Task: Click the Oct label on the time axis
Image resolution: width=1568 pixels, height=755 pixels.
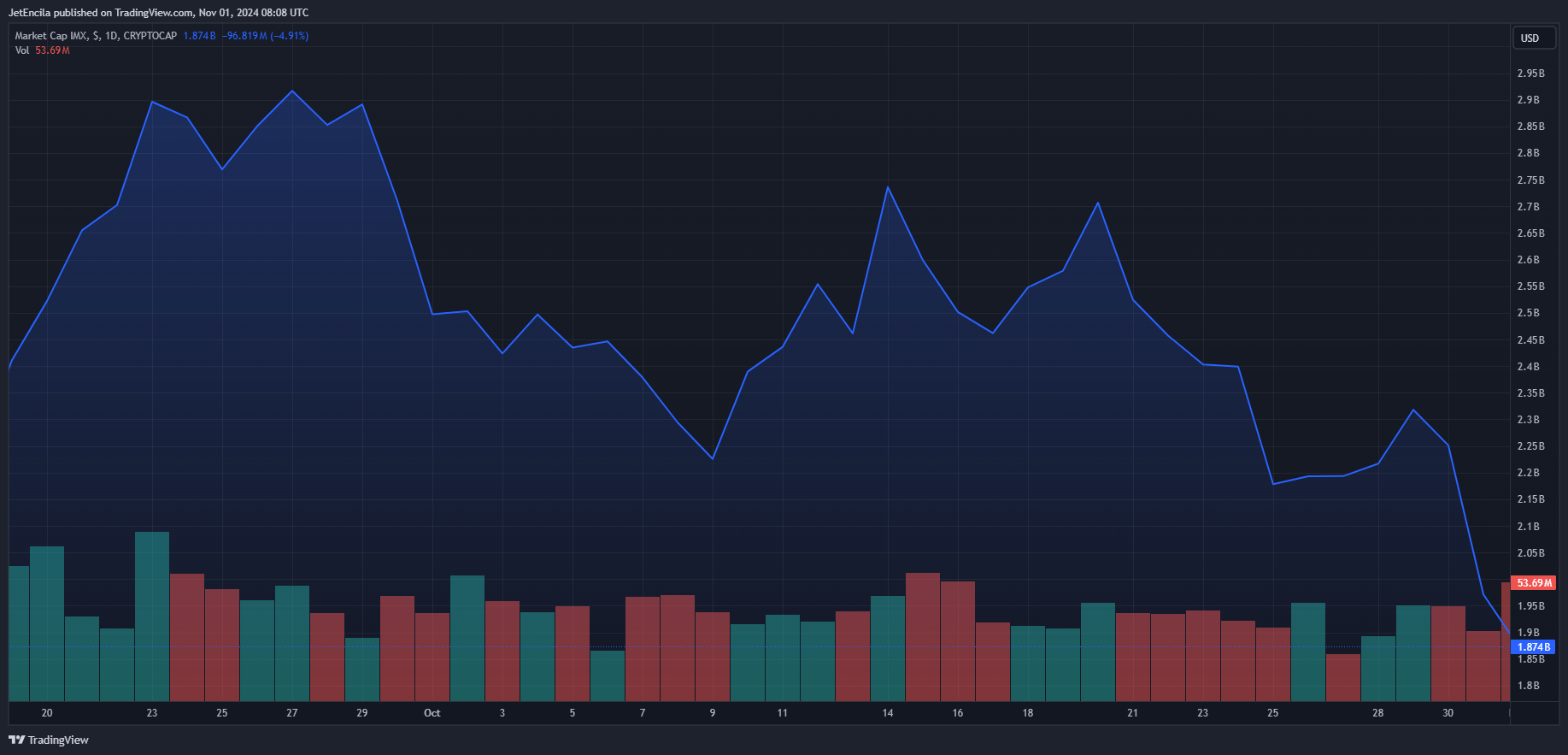Action: [x=432, y=713]
